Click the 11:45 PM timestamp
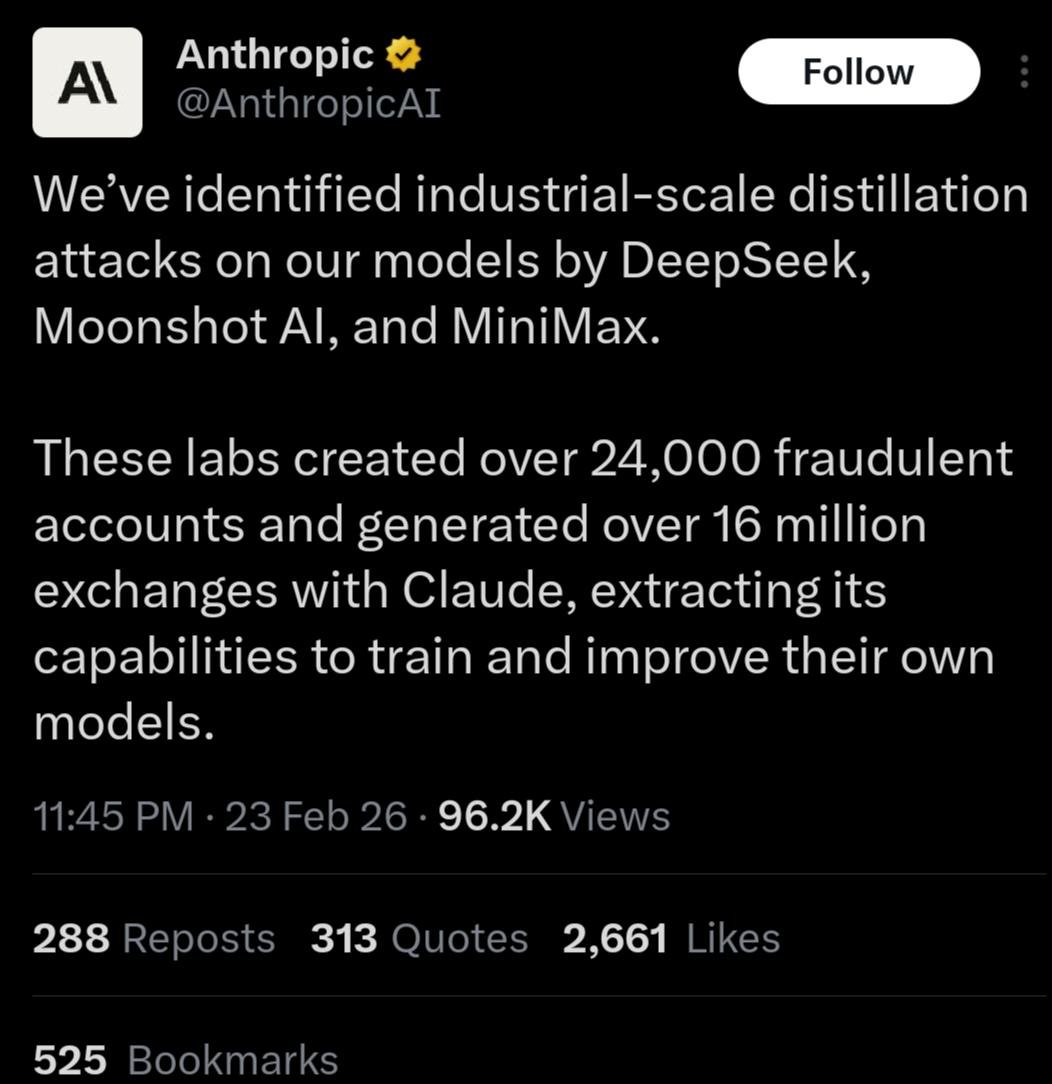The image size is (1052, 1084). point(113,816)
